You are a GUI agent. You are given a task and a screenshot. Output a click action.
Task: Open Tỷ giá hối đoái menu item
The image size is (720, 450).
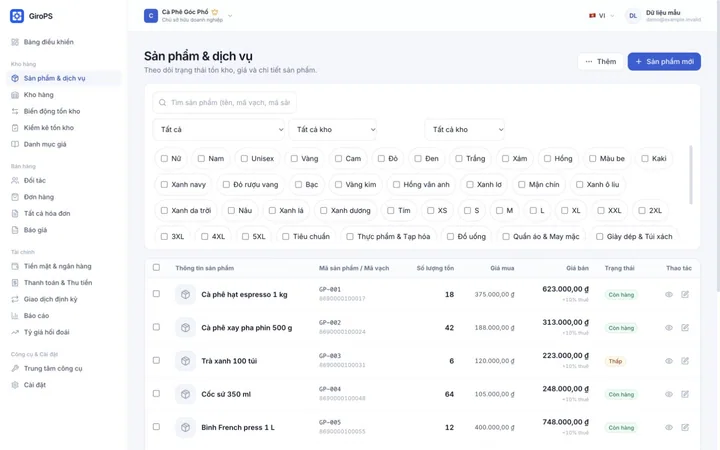point(63,333)
